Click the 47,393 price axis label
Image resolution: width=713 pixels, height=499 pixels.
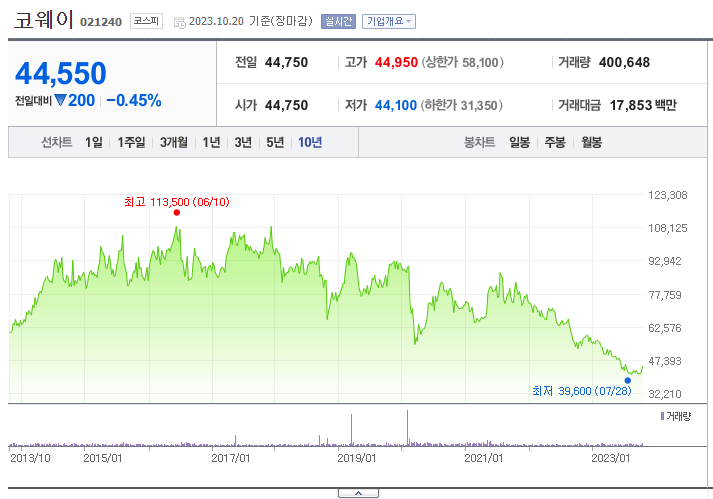[x=665, y=361]
